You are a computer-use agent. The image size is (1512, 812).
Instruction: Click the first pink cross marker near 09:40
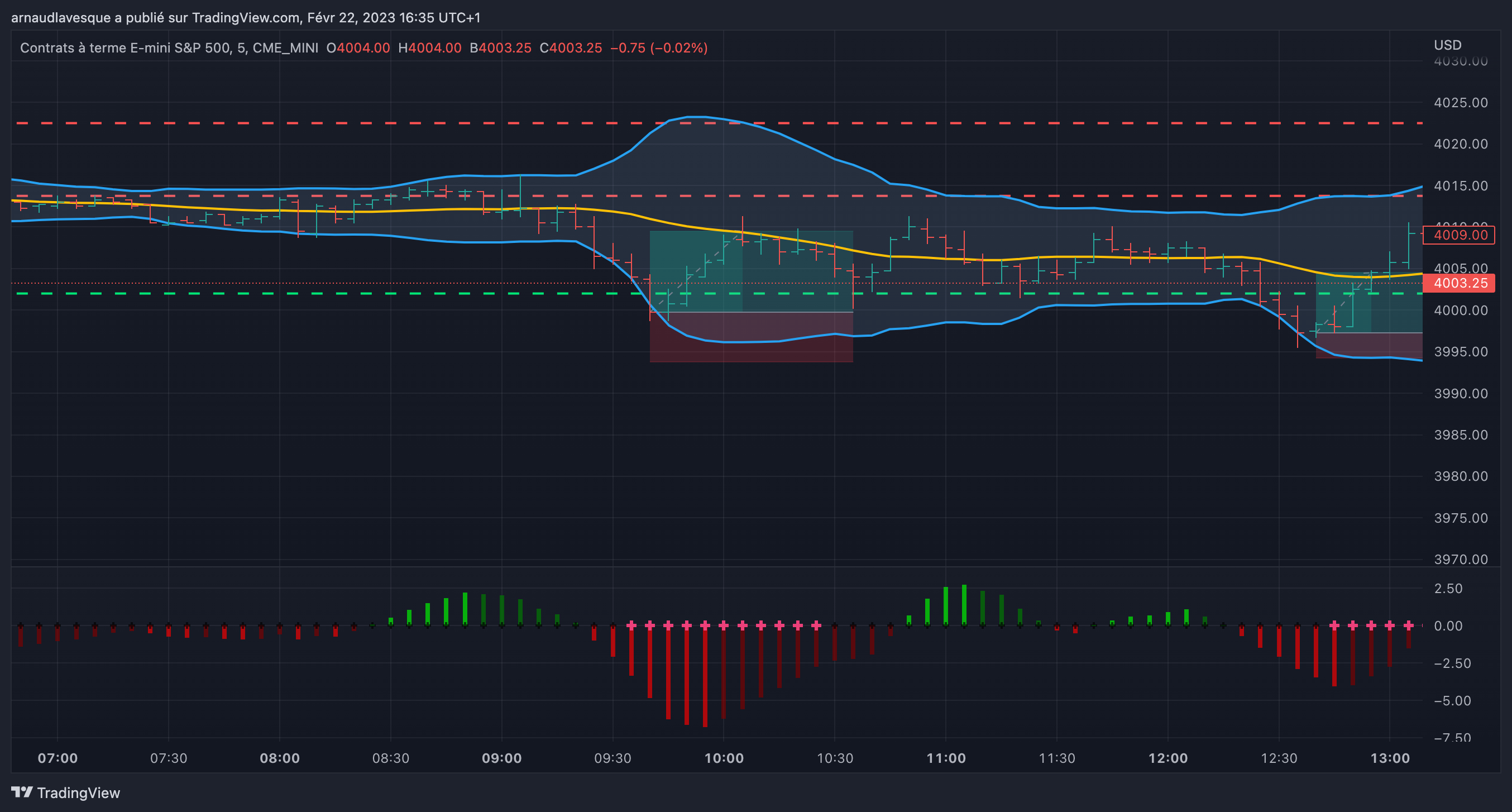[631, 625]
